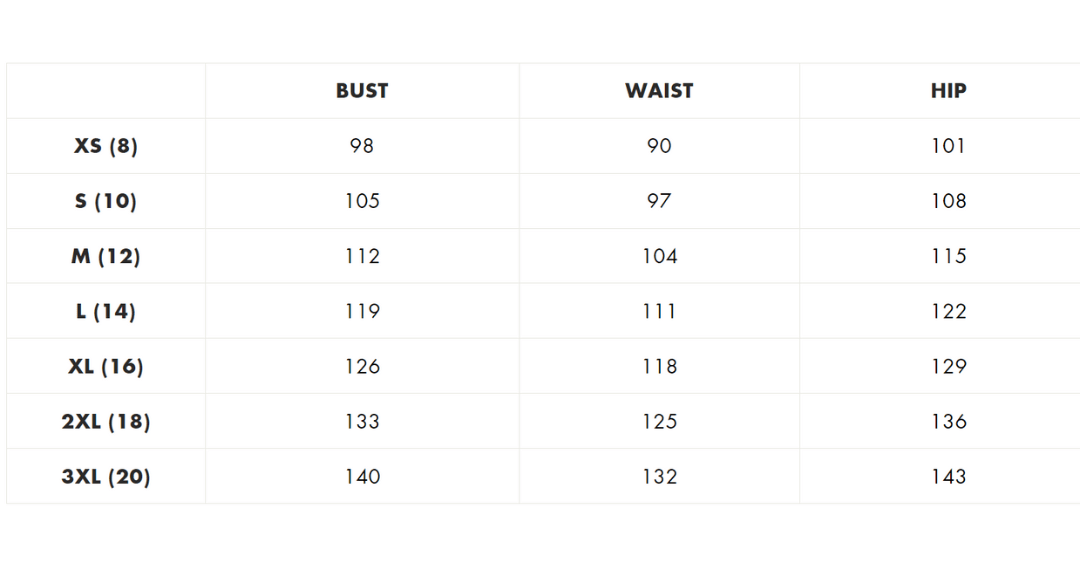Viewport: 1080px width, 566px height.
Task: Click the S (10) size label
Action: pos(106,201)
